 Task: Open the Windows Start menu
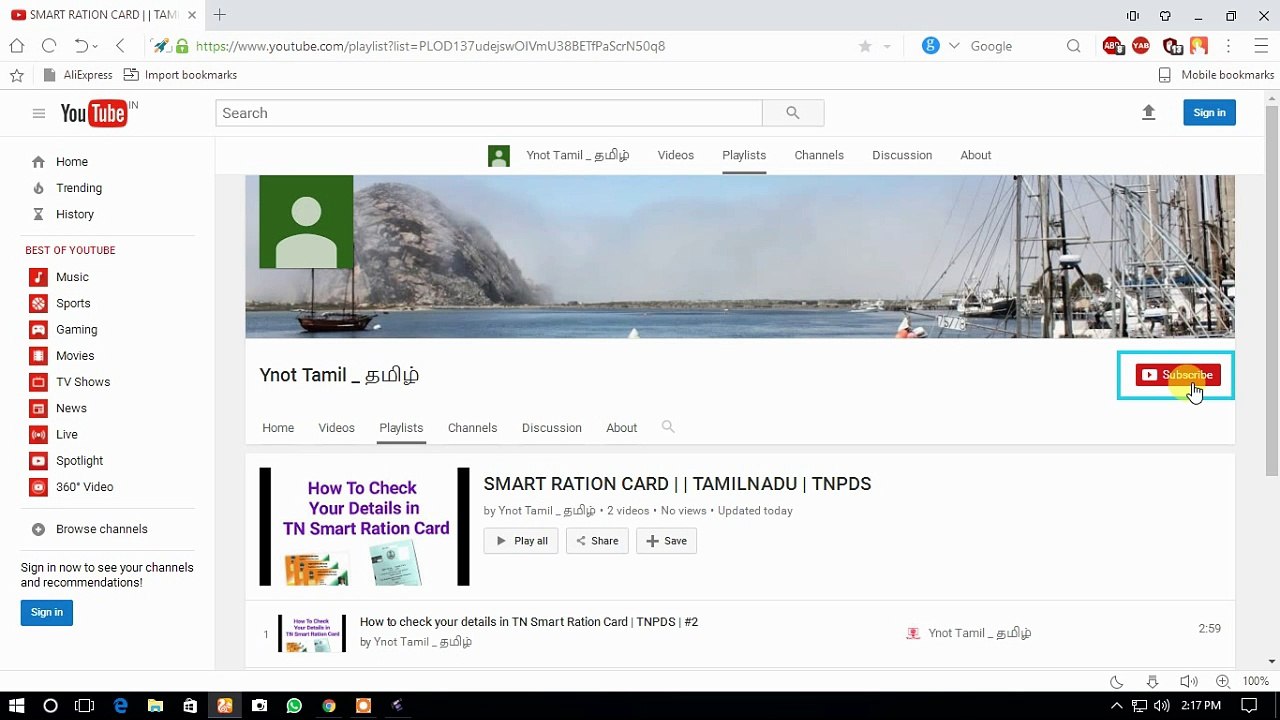point(16,706)
